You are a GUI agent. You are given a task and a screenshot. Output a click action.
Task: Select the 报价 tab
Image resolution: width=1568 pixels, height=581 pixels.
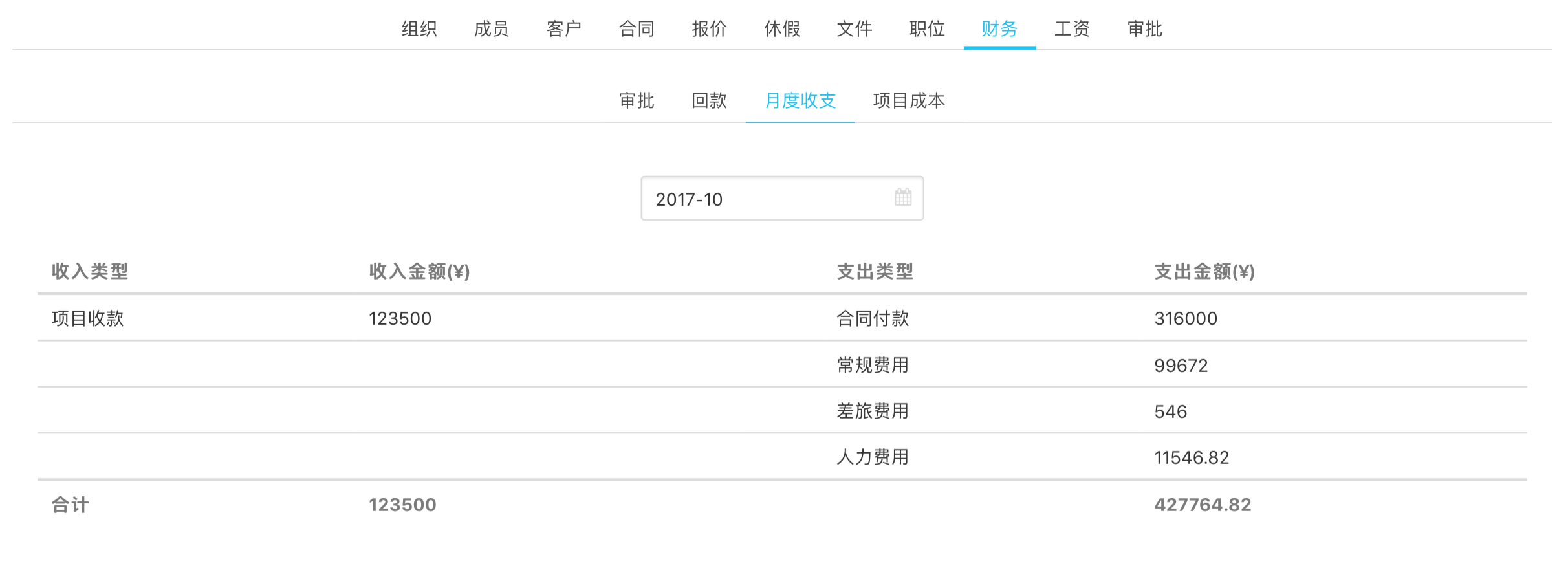pyautogui.click(x=710, y=29)
